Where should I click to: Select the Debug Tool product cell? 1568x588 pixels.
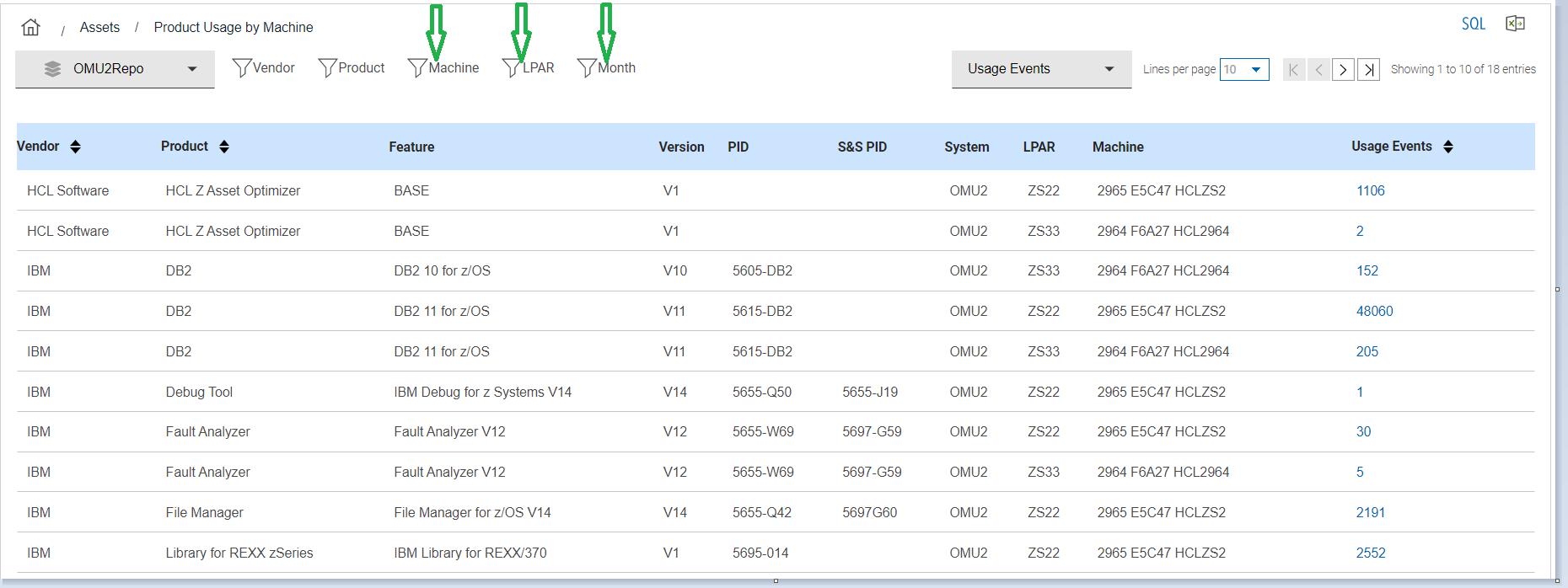199,392
